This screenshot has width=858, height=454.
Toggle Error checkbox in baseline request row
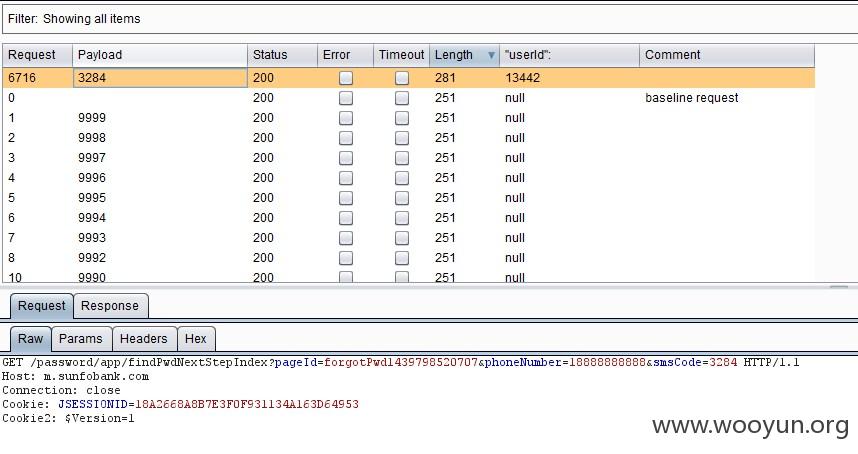point(346,98)
